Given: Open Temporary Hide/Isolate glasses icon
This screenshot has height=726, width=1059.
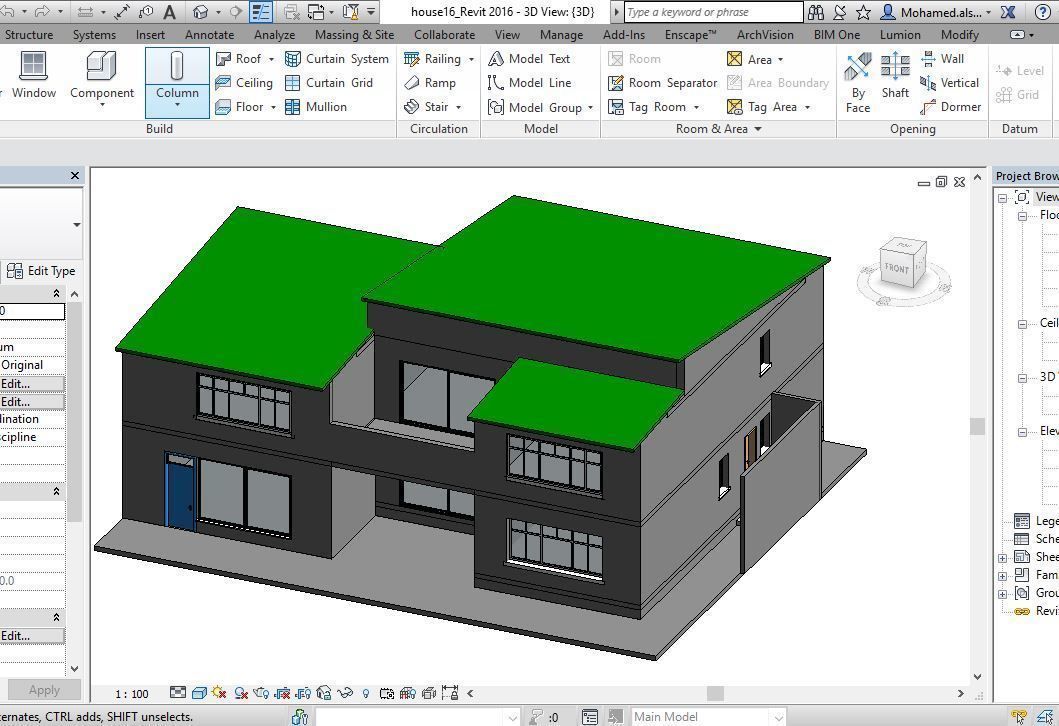Looking at the screenshot, I should [x=345, y=693].
